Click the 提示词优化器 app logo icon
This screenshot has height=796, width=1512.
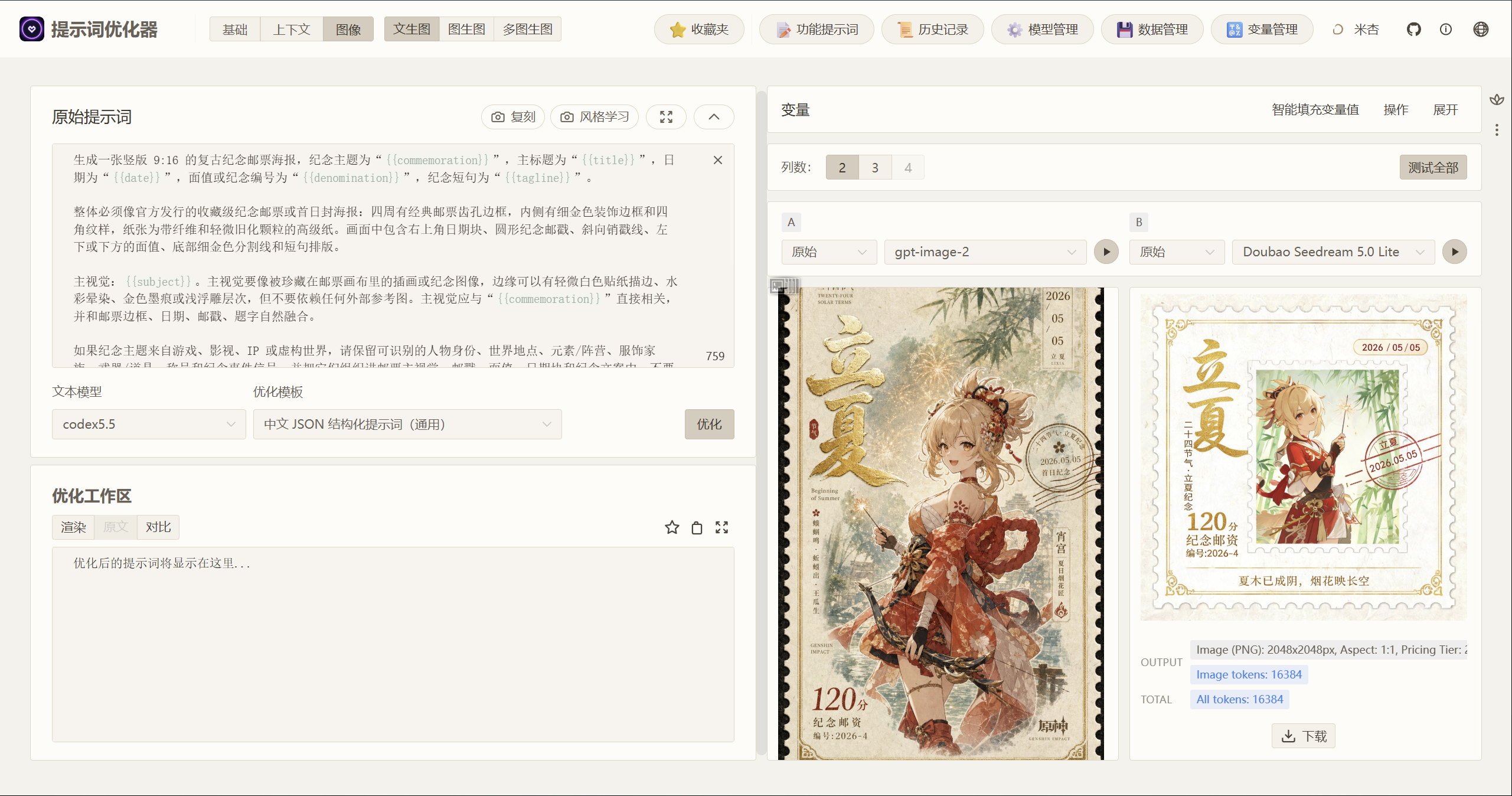tap(31, 29)
